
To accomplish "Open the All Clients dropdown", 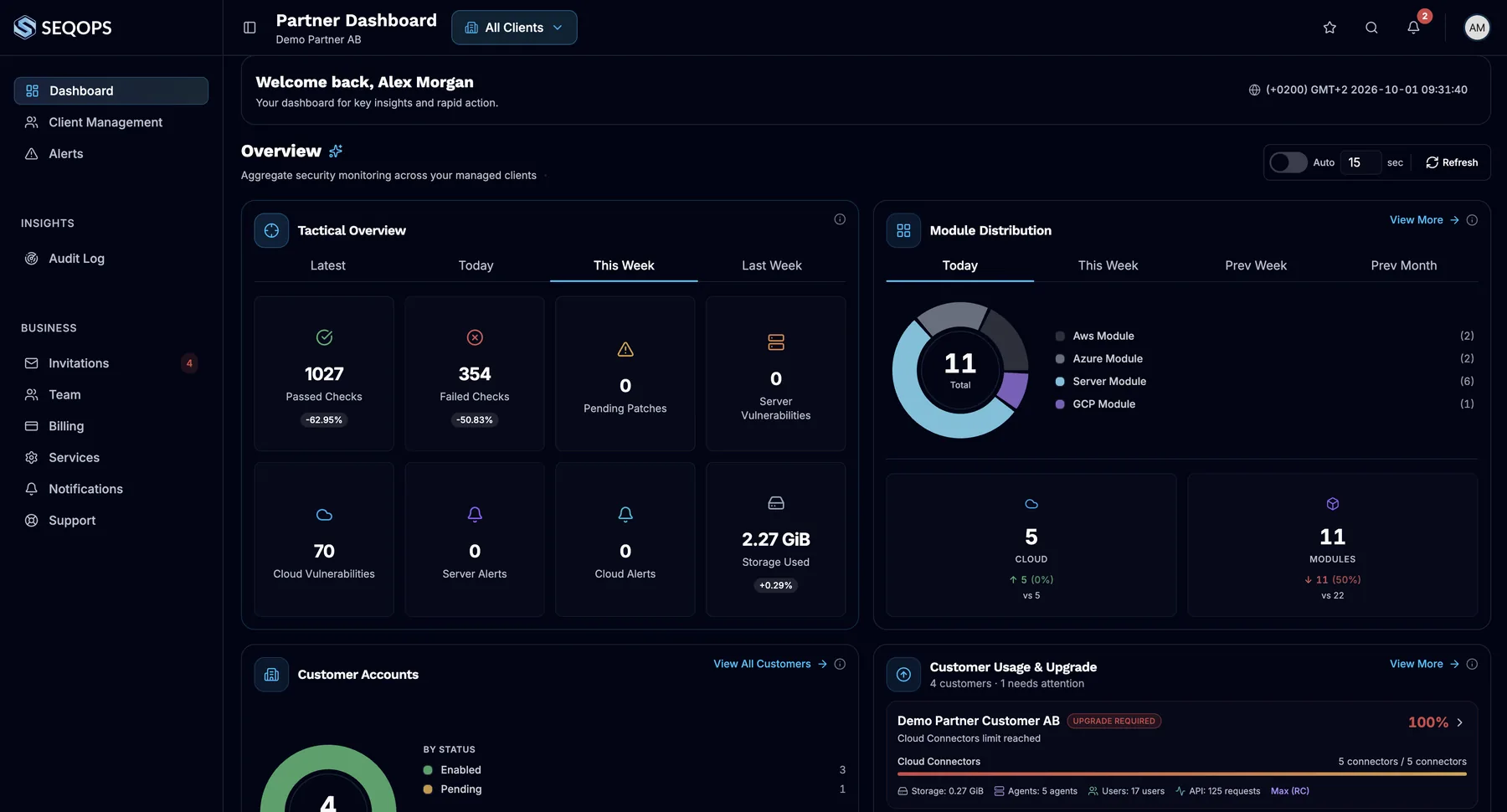I will click(514, 28).
